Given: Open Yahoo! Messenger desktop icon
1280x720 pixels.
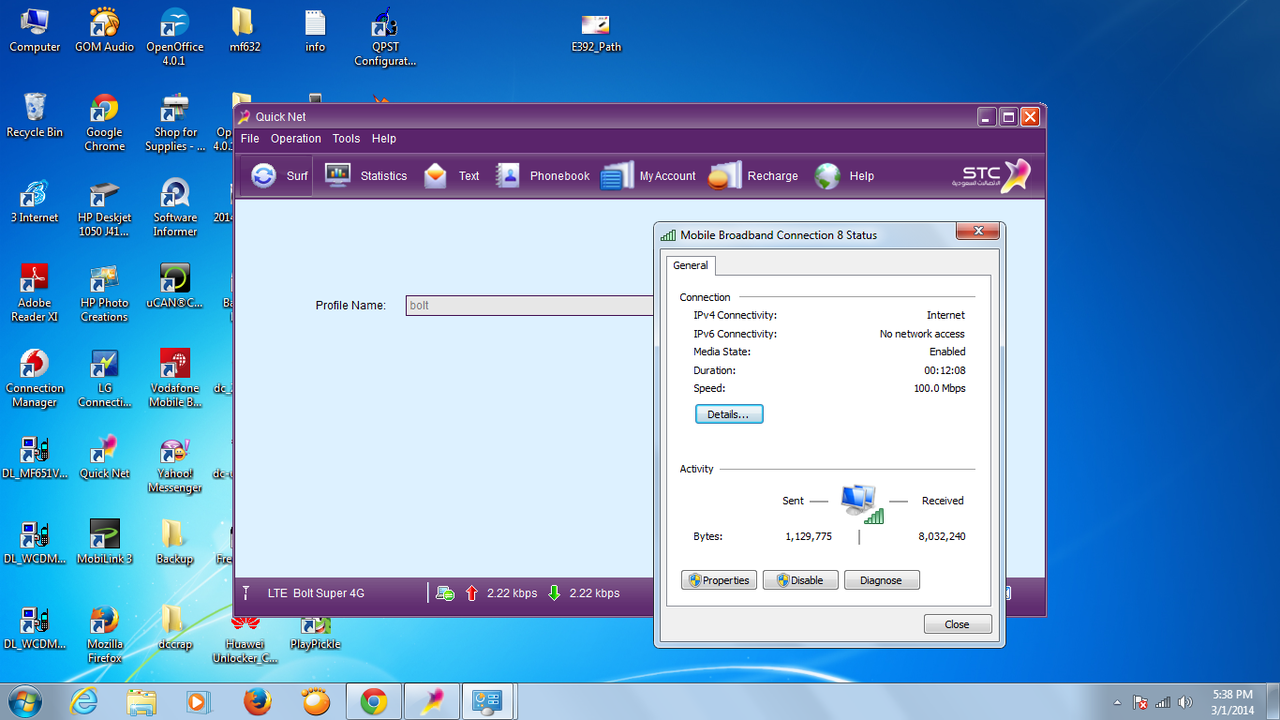Looking at the screenshot, I should pyautogui.click(x=175, y=464).
